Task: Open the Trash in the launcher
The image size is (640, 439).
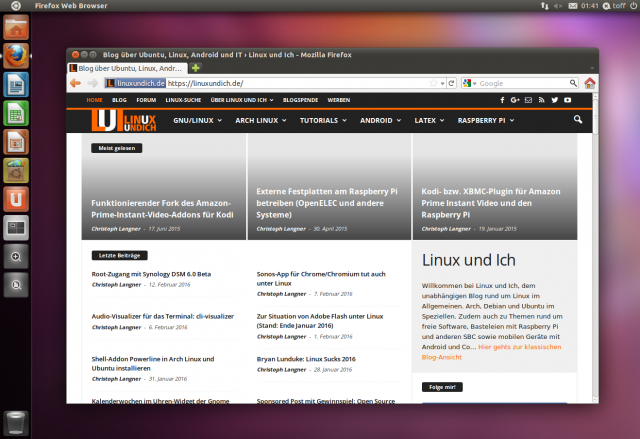Action: [15, 421]
